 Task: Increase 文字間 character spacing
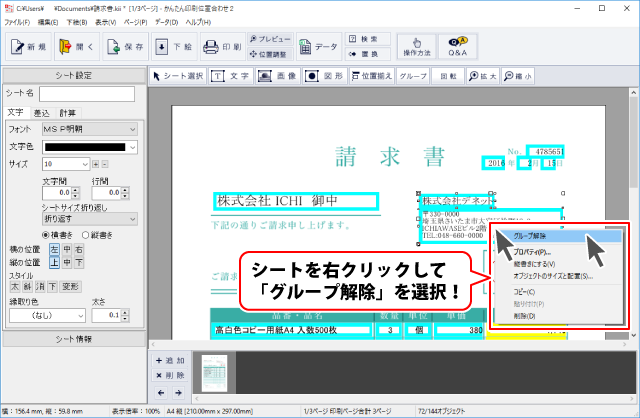pyautogui.click(x=75, y=190)
